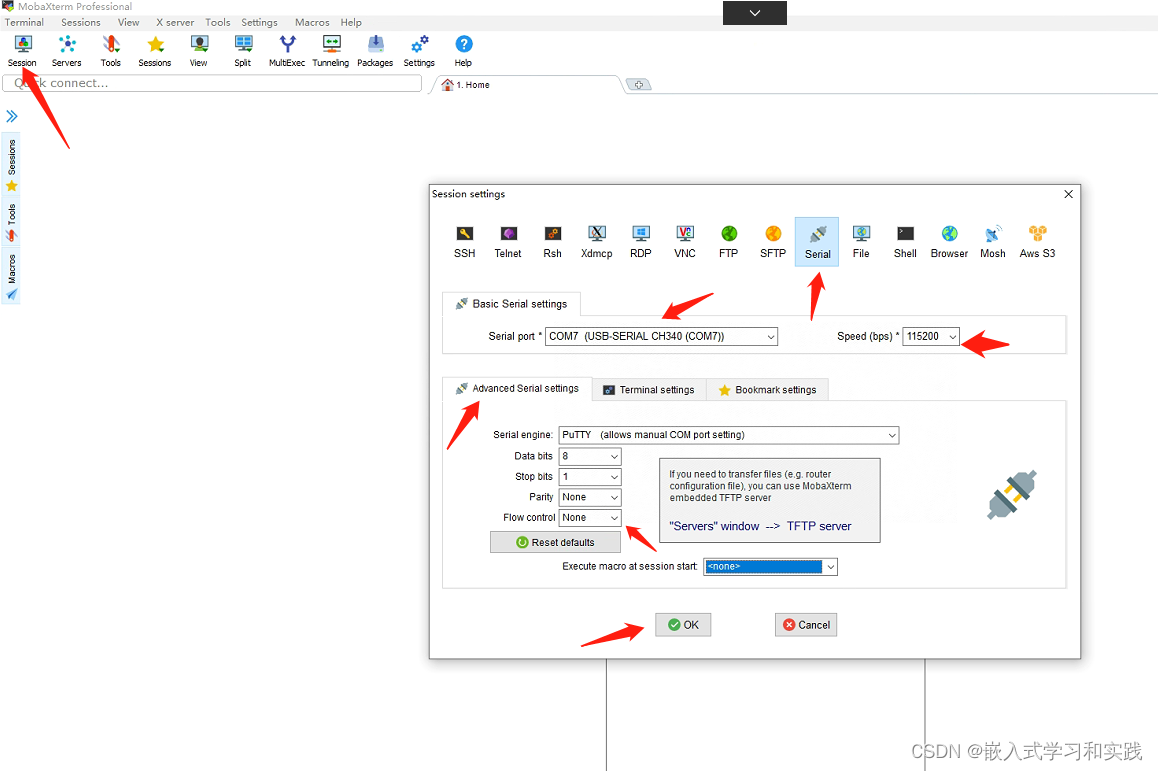Open a new tab with plus button
The width and height of the screenshot is (1158, 771).
[638, 85]
